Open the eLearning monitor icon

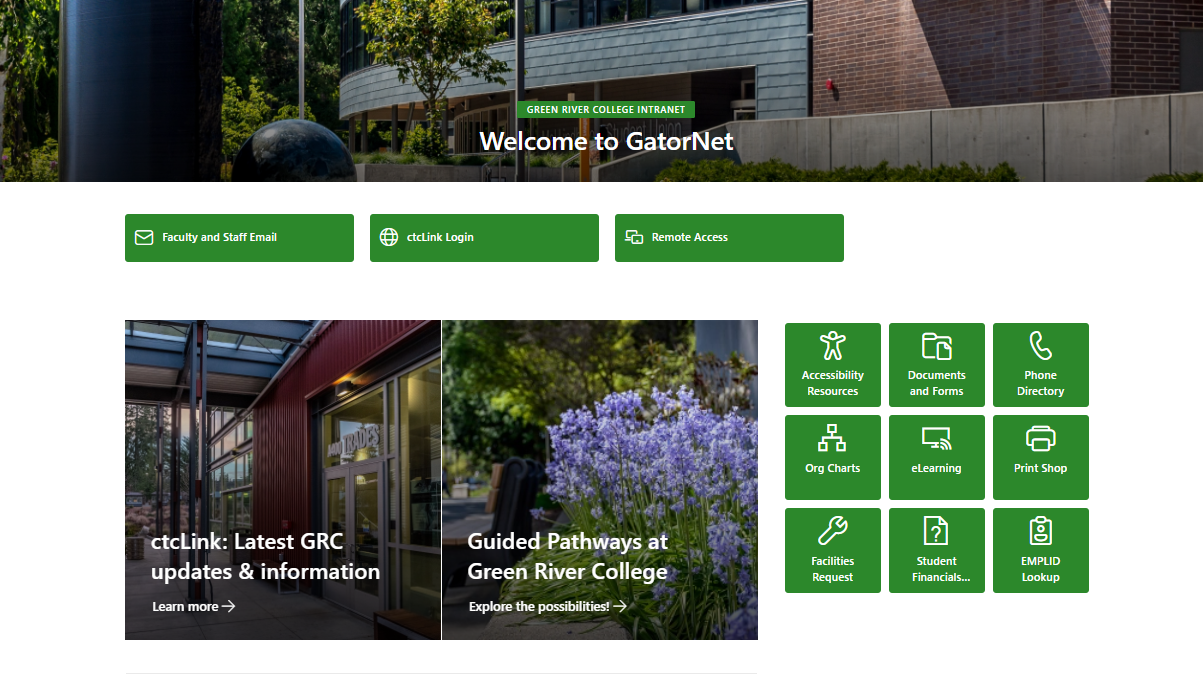click(x=936, y=439)
